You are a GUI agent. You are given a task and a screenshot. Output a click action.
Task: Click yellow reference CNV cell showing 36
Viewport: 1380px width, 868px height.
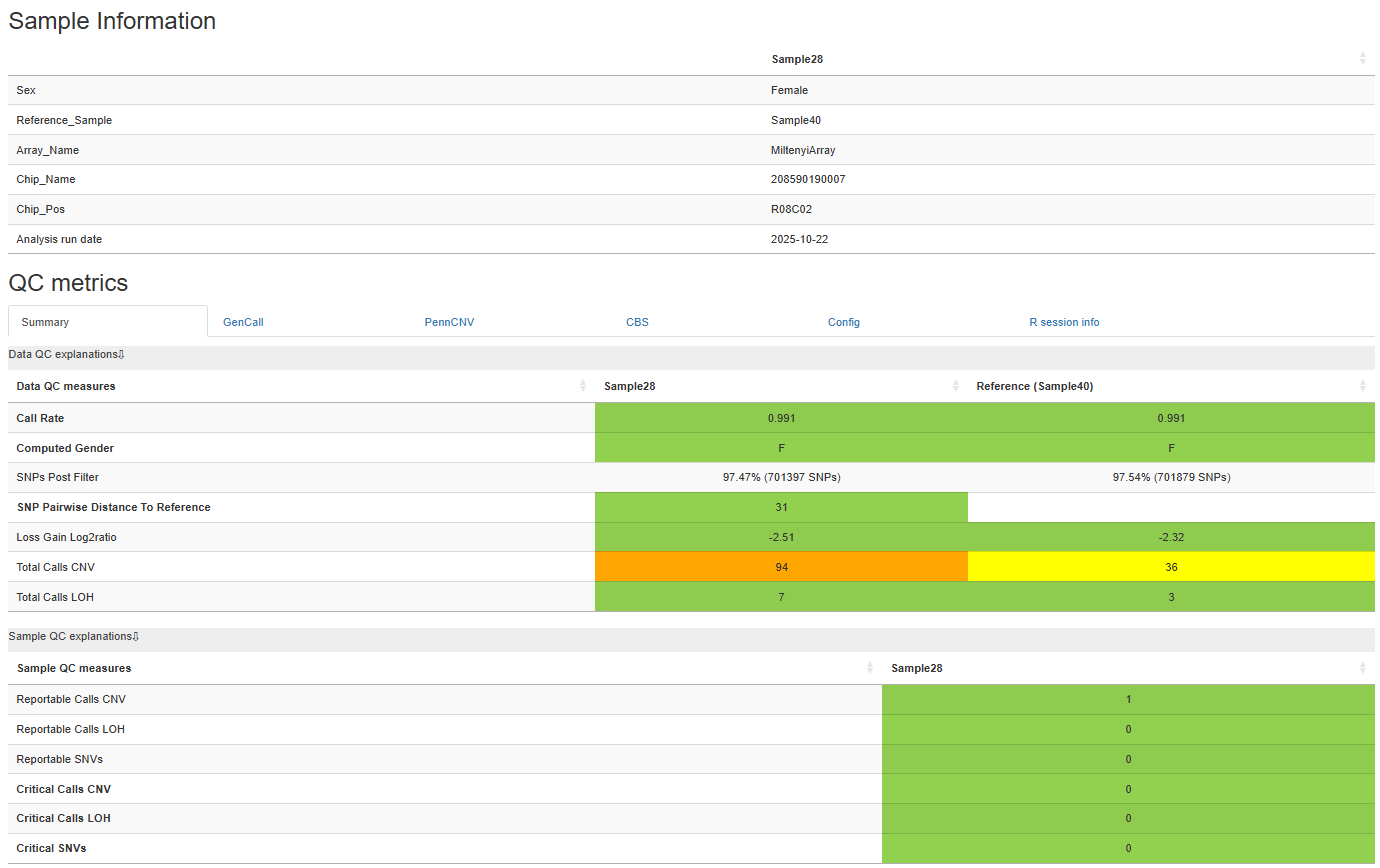[x=1171, y=567]
